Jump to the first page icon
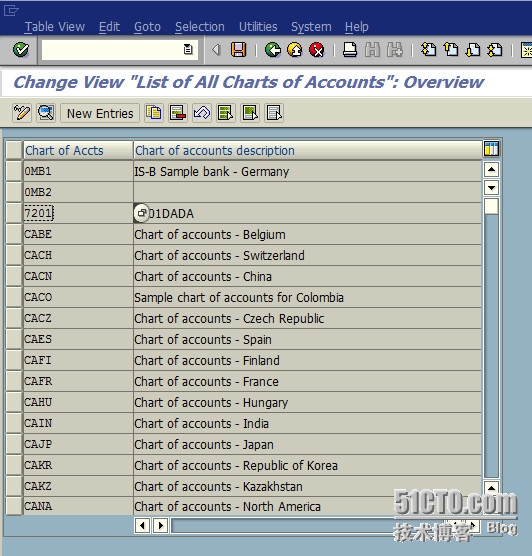Viewport: 532px width, 556px height. [428, 50]
